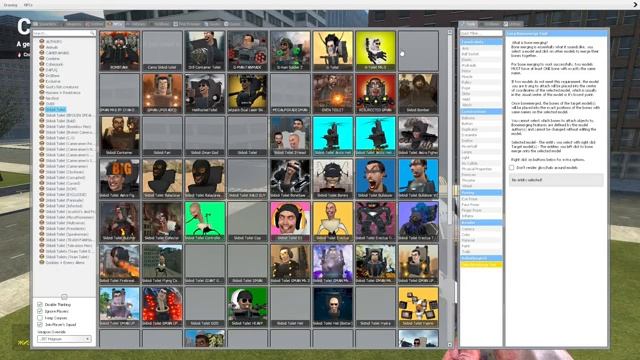This screenshot has width=640, height=360.
Task: Spawn the Skibidi Container NPC
Action: [120, 136]
